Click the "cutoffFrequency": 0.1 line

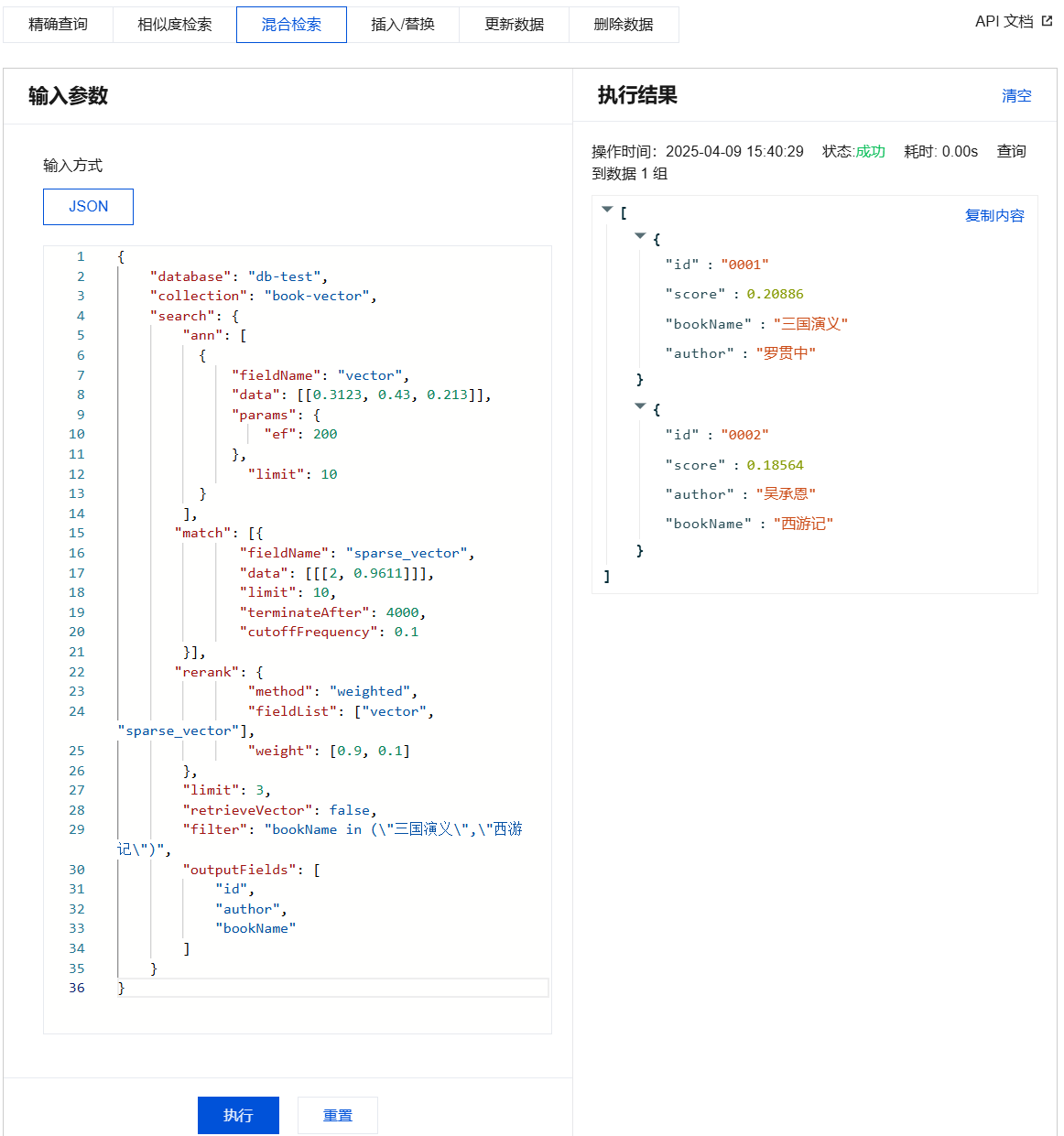[x=329, y=632]
